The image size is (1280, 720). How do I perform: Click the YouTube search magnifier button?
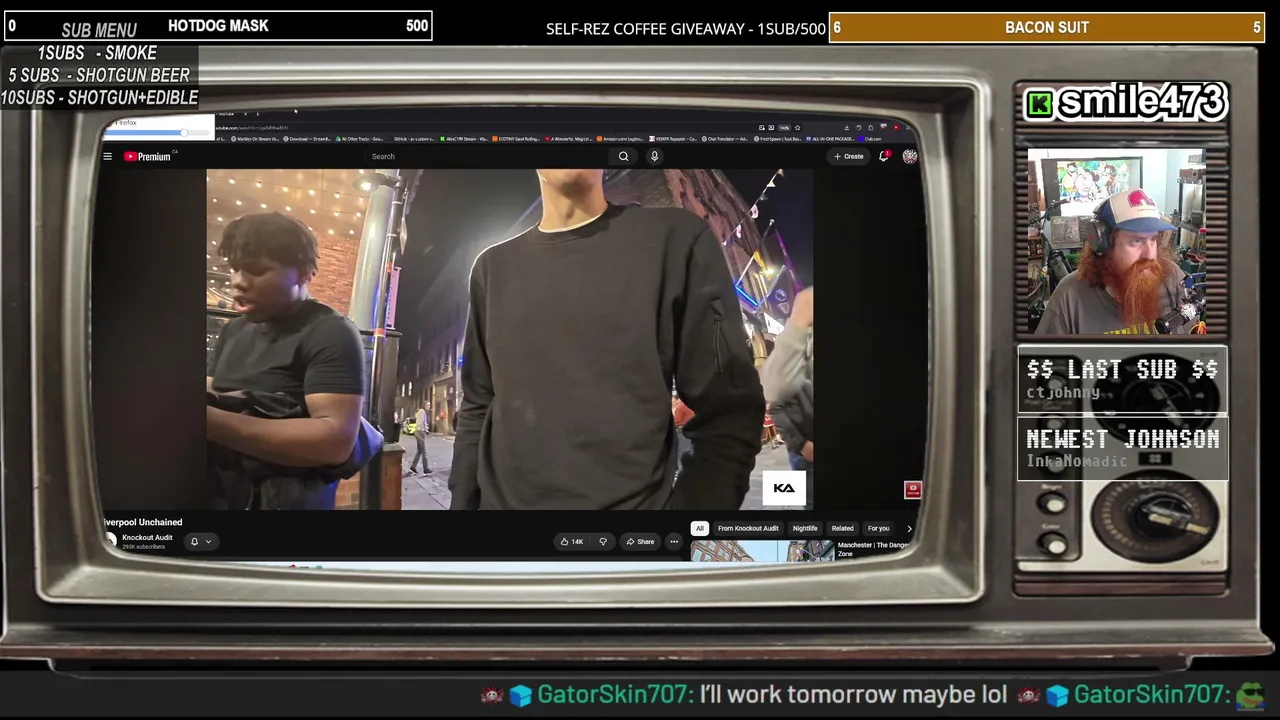[x=623, y=156]
